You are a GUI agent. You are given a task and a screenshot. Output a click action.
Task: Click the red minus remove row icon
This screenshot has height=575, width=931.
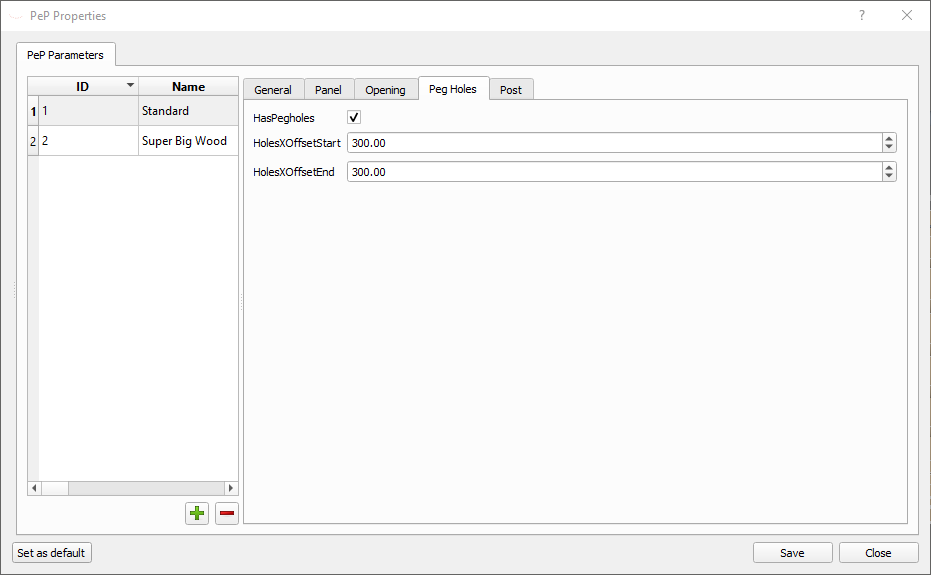tap(227, 514)
